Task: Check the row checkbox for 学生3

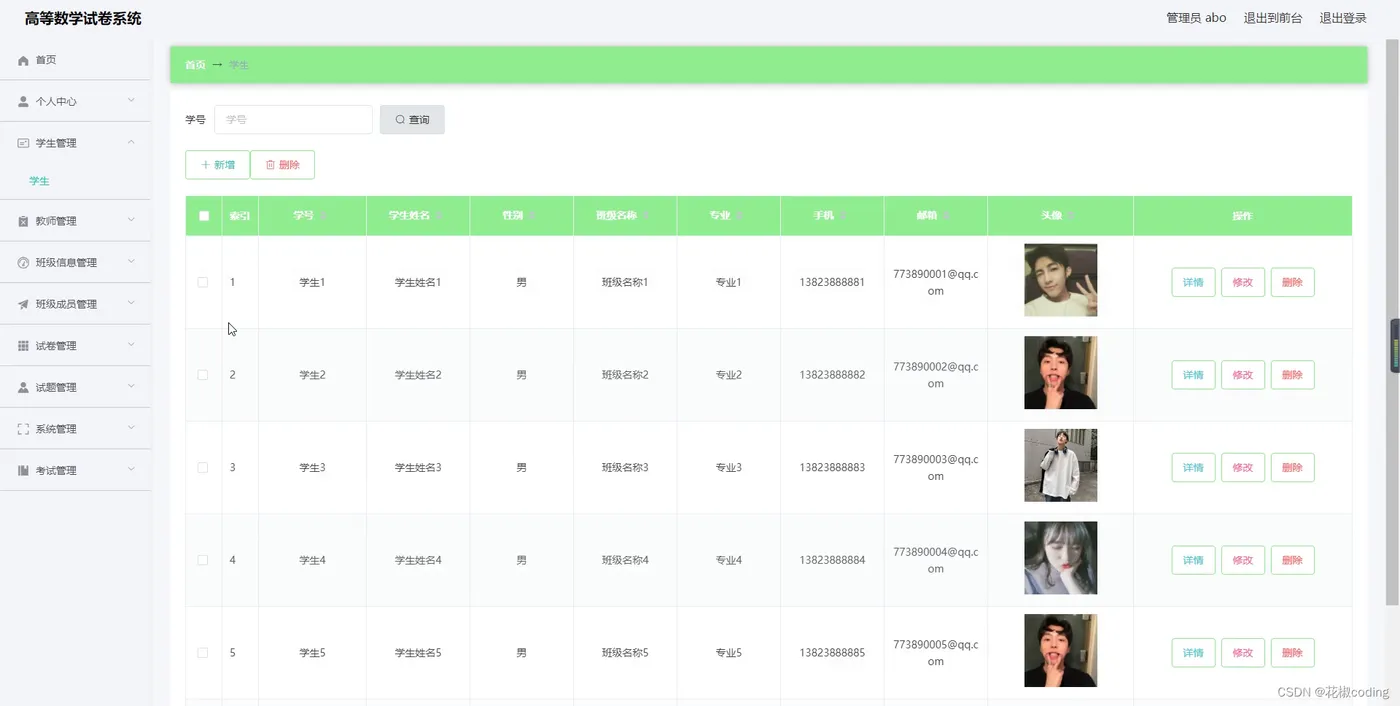Action: 203,468
